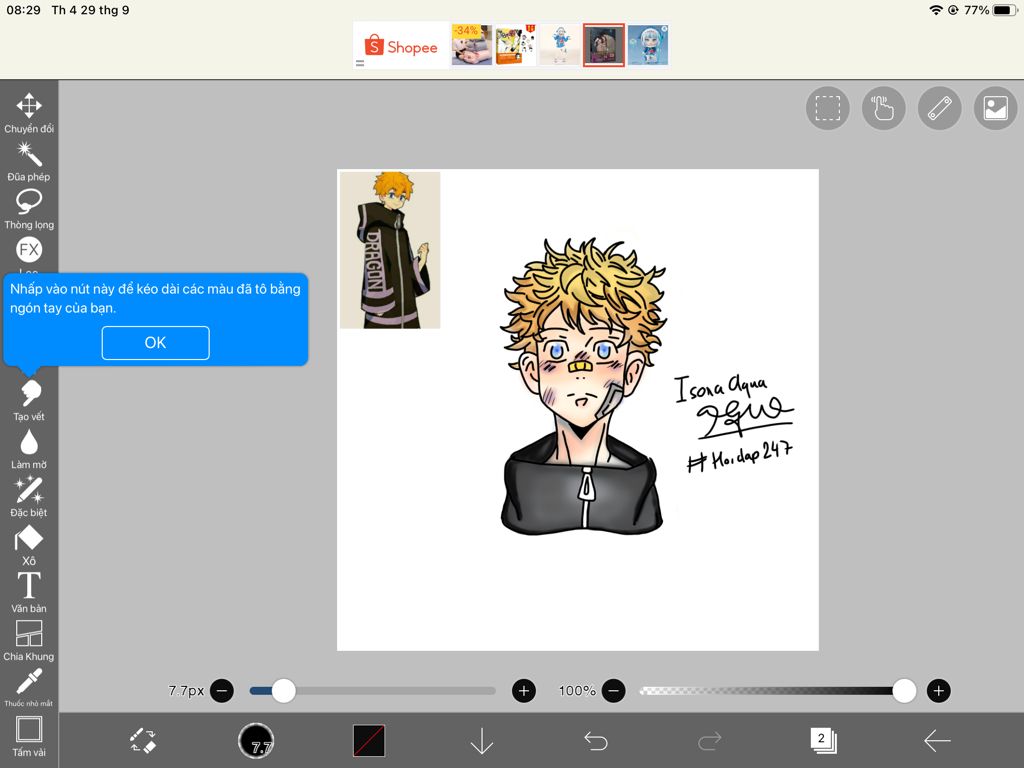Select the Thuốc nhỏ mắt eyedropper tool

pos(29,687)
